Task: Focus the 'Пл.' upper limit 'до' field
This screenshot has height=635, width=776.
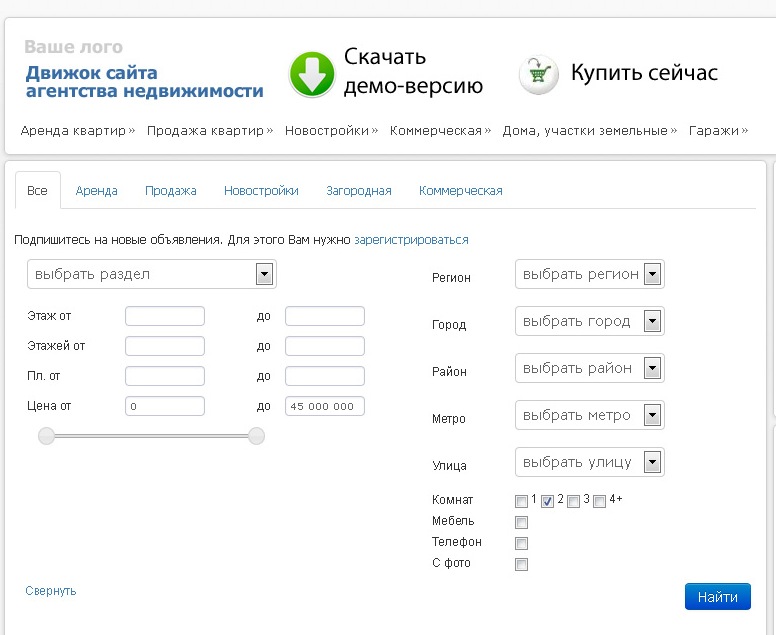Action: point(325,376)
